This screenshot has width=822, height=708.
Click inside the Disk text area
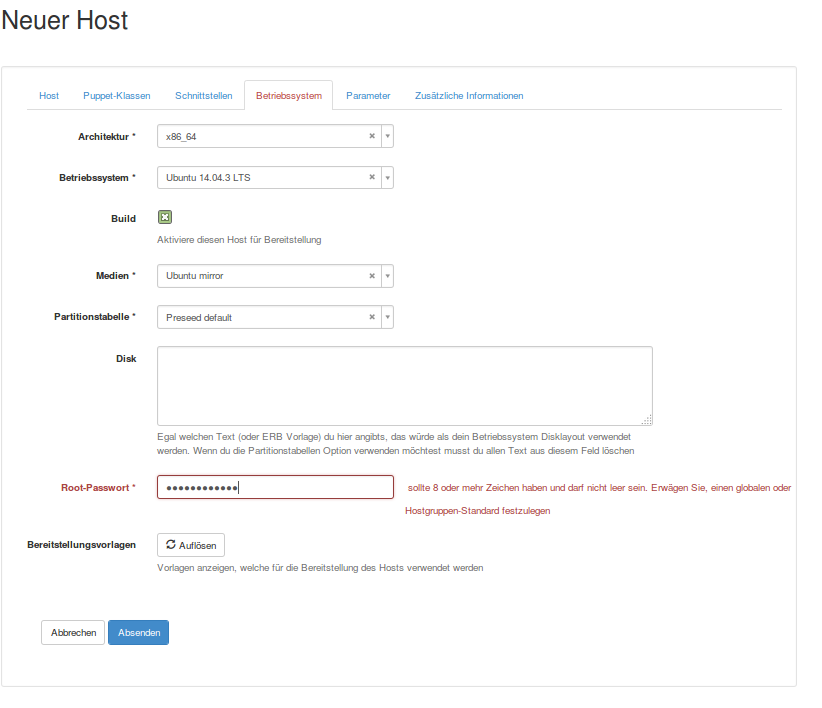[404, 386]
